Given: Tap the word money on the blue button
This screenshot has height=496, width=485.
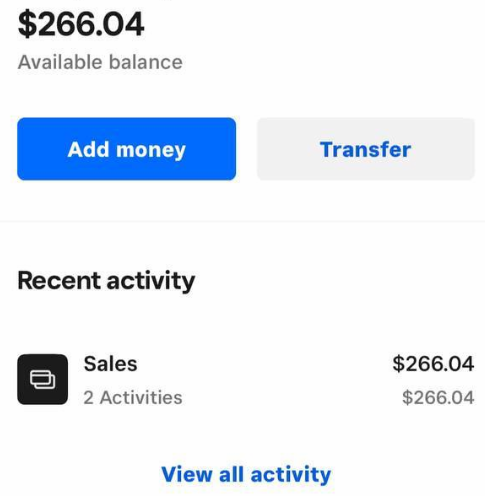Looking at the screenshot, I should pyautogui.click(x=151, y=150).
